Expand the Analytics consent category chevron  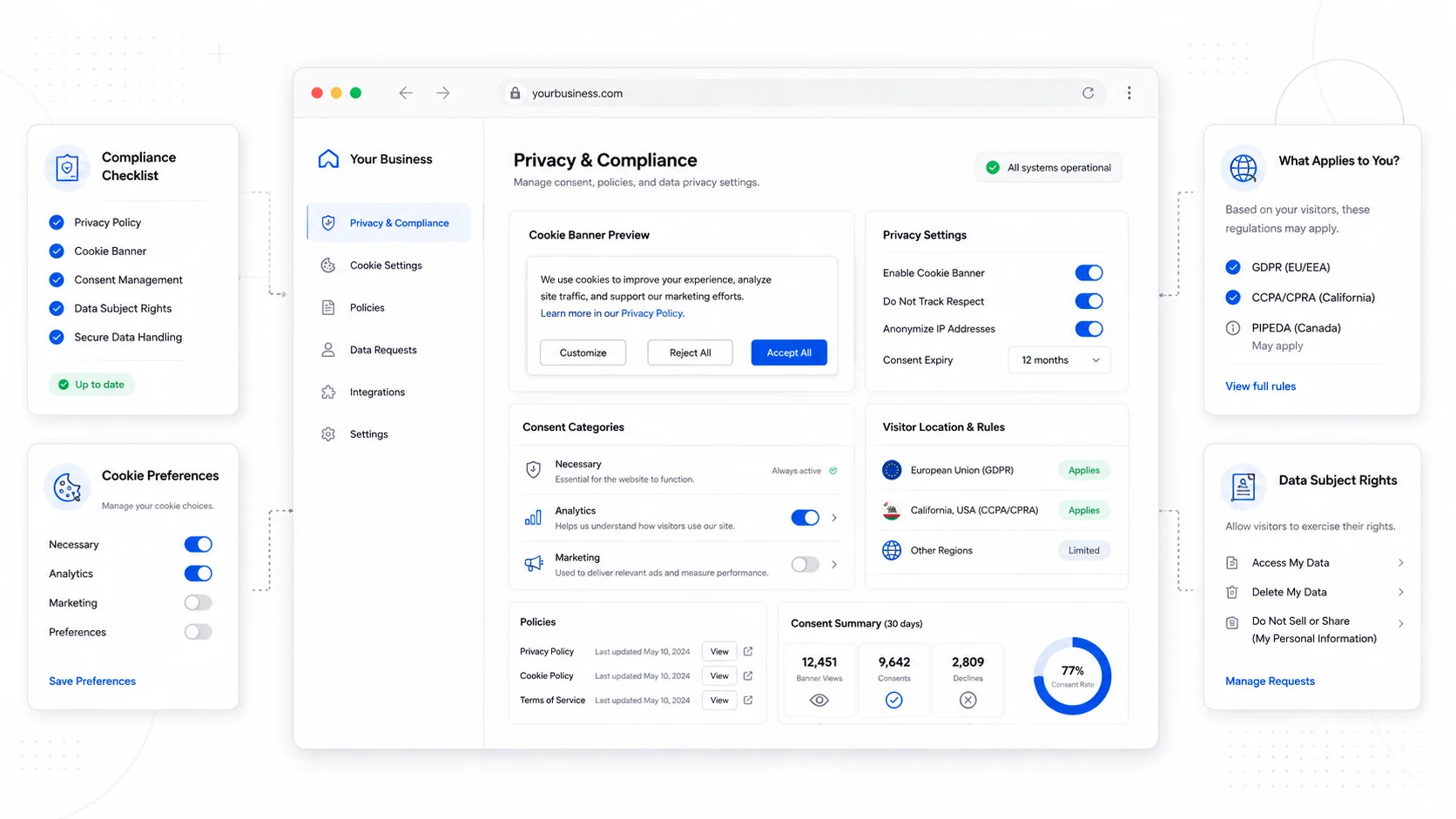834,518
